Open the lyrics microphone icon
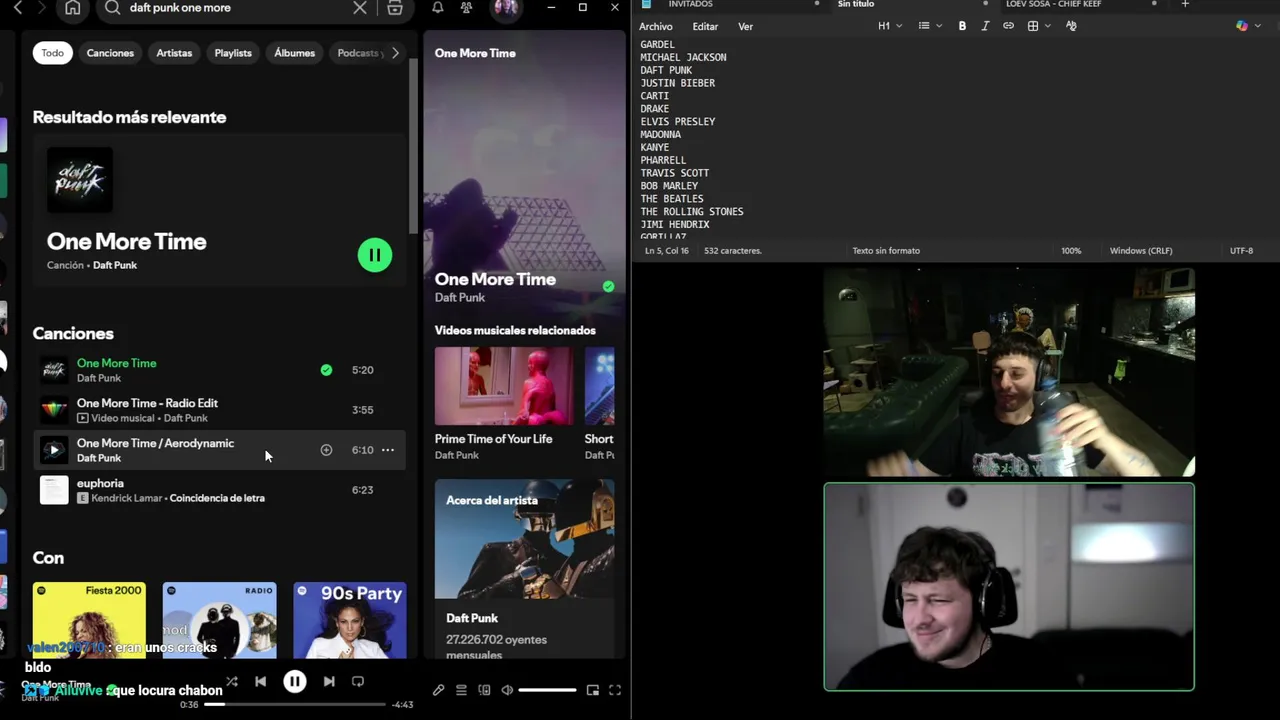 [438, 690]
